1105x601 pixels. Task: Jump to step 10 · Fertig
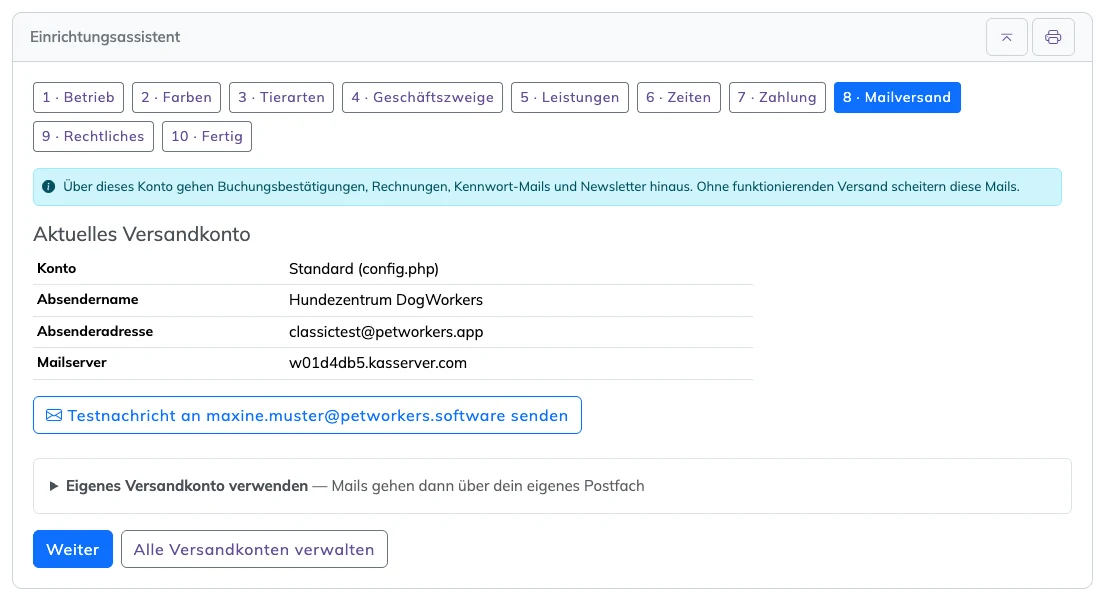pyautogui.click(x=206, y=137)
